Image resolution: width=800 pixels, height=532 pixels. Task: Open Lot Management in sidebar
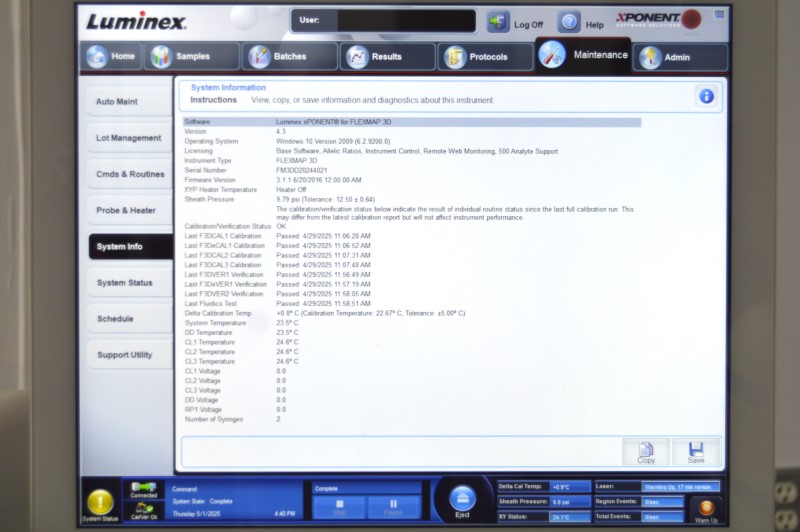(x=130, y=138)
